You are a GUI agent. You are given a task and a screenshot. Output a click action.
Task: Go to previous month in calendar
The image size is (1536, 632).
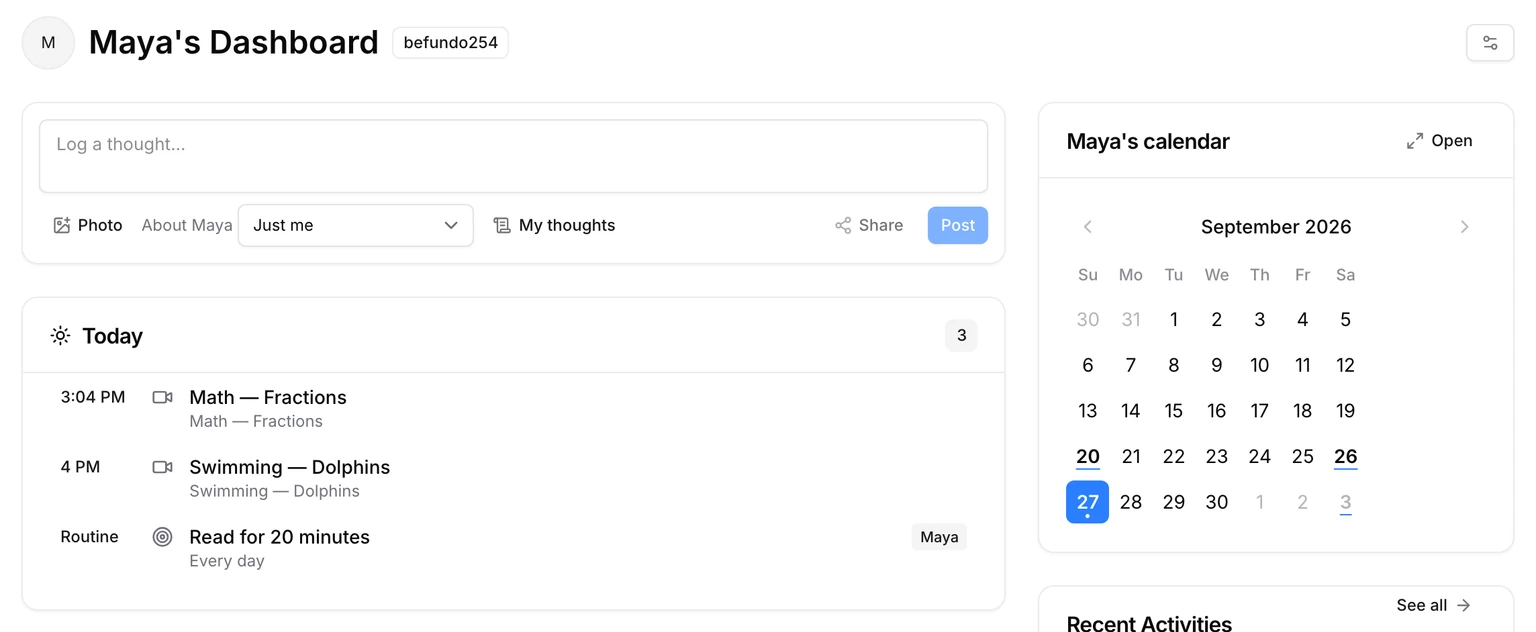[1088, 227]
